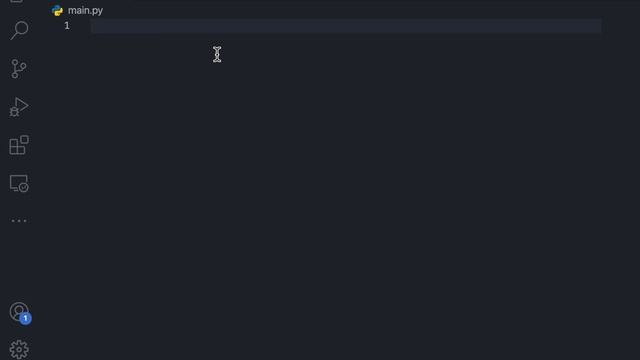
Task: Open the Search view in activity bar
Action: 19,30
